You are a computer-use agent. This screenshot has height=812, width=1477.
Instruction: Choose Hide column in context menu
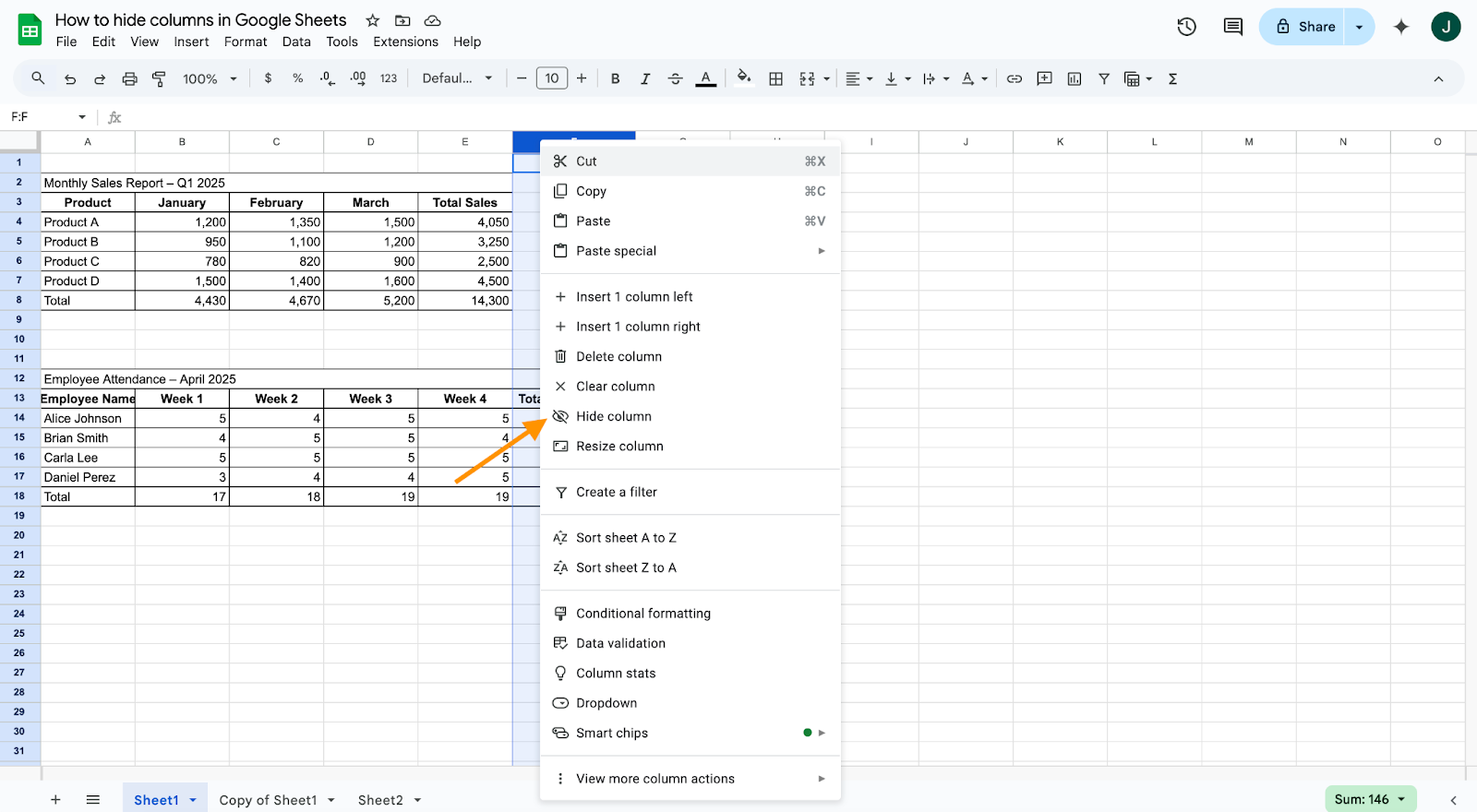pyautogui.click(x=613, y=416)
